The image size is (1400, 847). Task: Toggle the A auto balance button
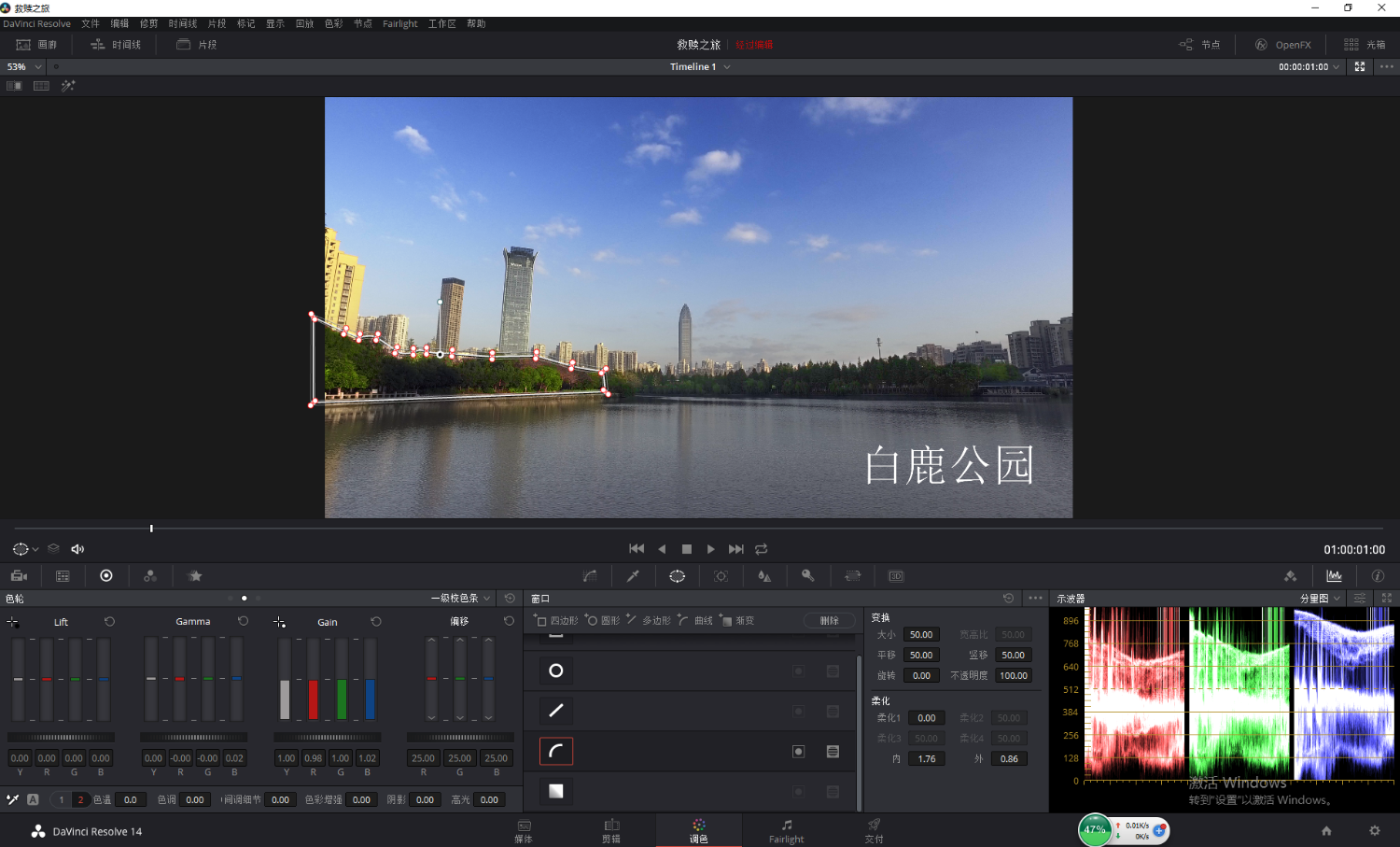(x=33, y=799)
